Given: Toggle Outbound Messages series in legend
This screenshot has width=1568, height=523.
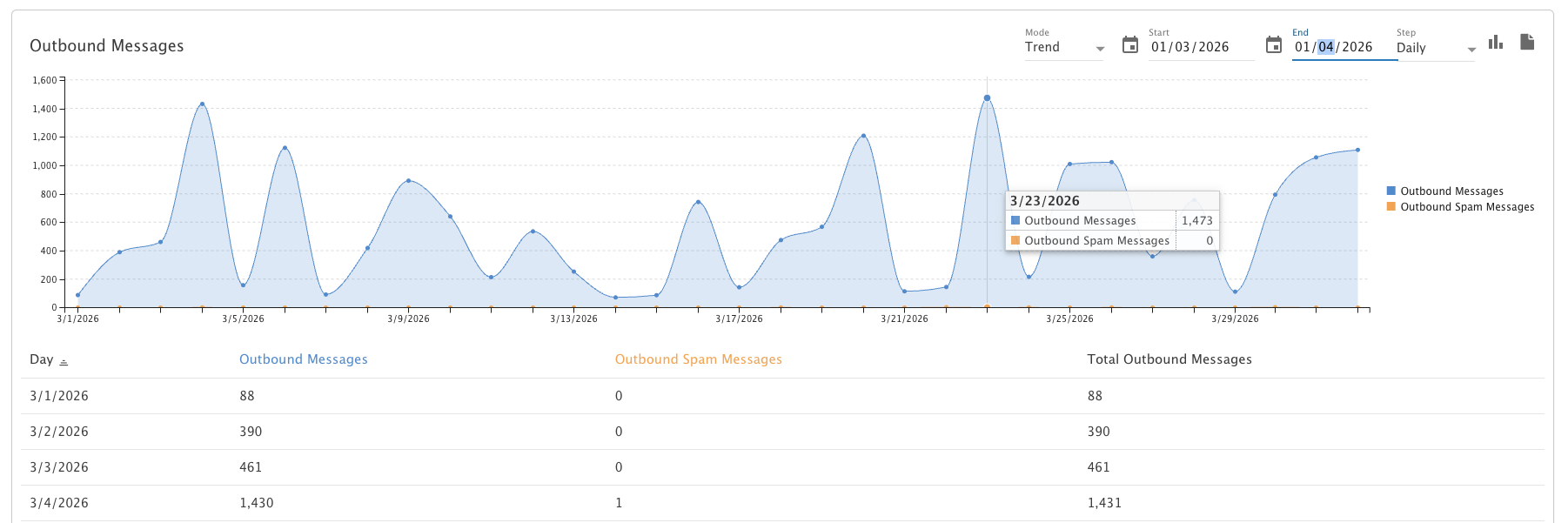Looking at the screenshot, I should point(1451,191).
